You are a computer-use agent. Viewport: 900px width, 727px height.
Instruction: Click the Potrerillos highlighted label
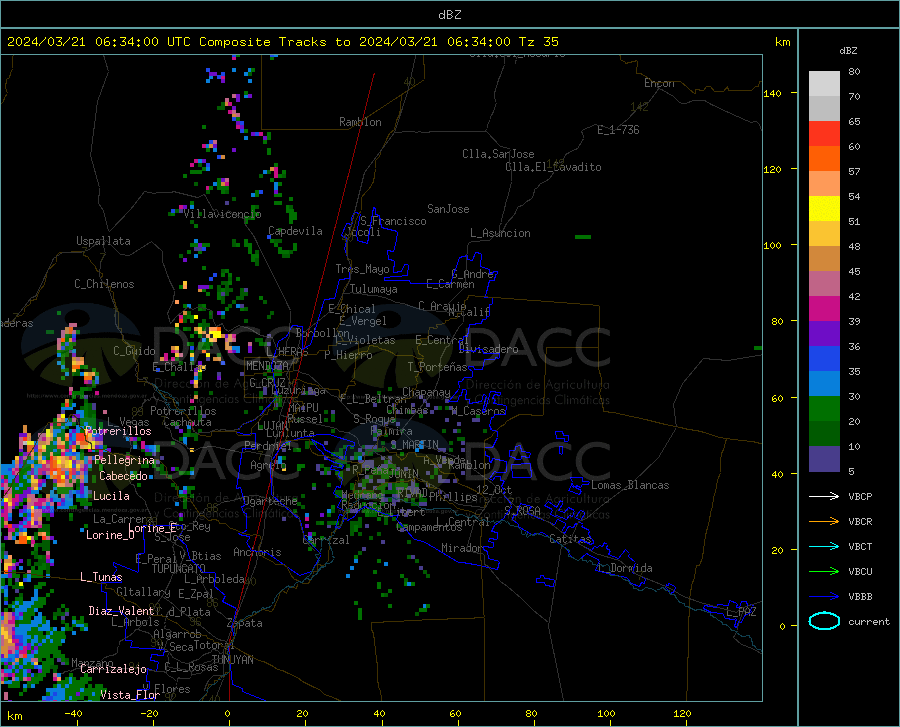[118, 431]
